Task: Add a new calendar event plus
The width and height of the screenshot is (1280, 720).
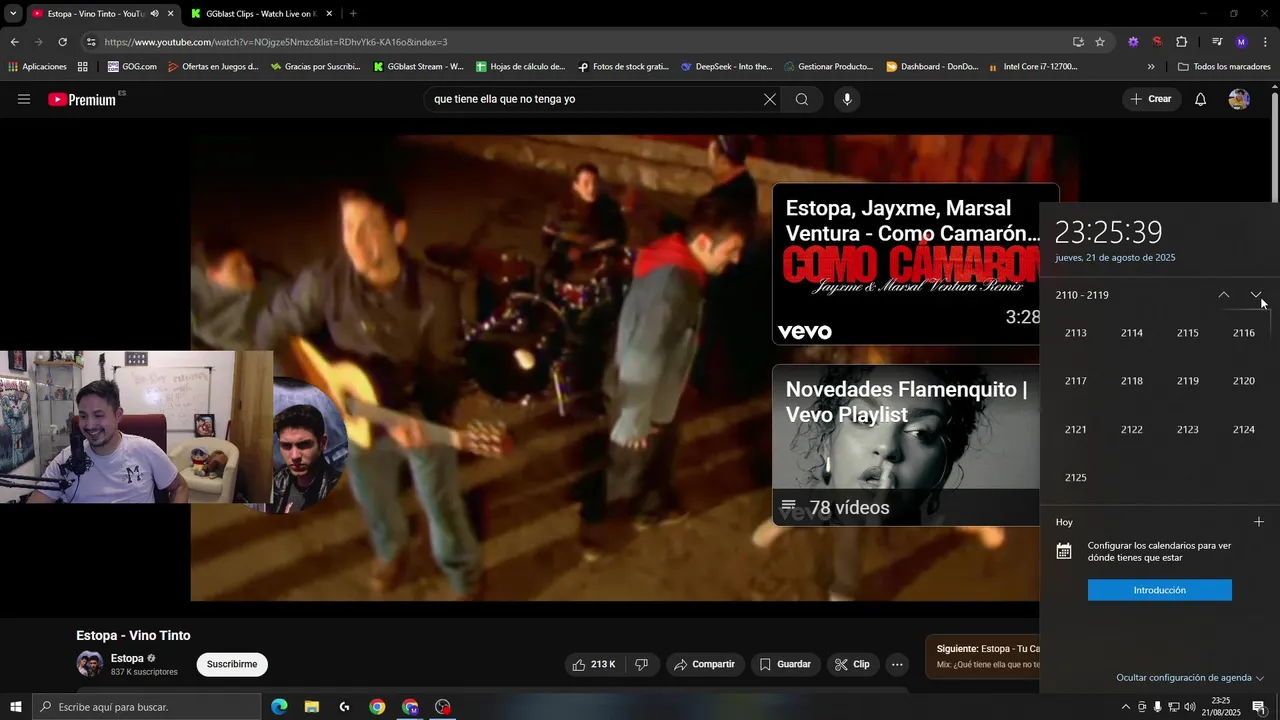Action: point(1259,522)
